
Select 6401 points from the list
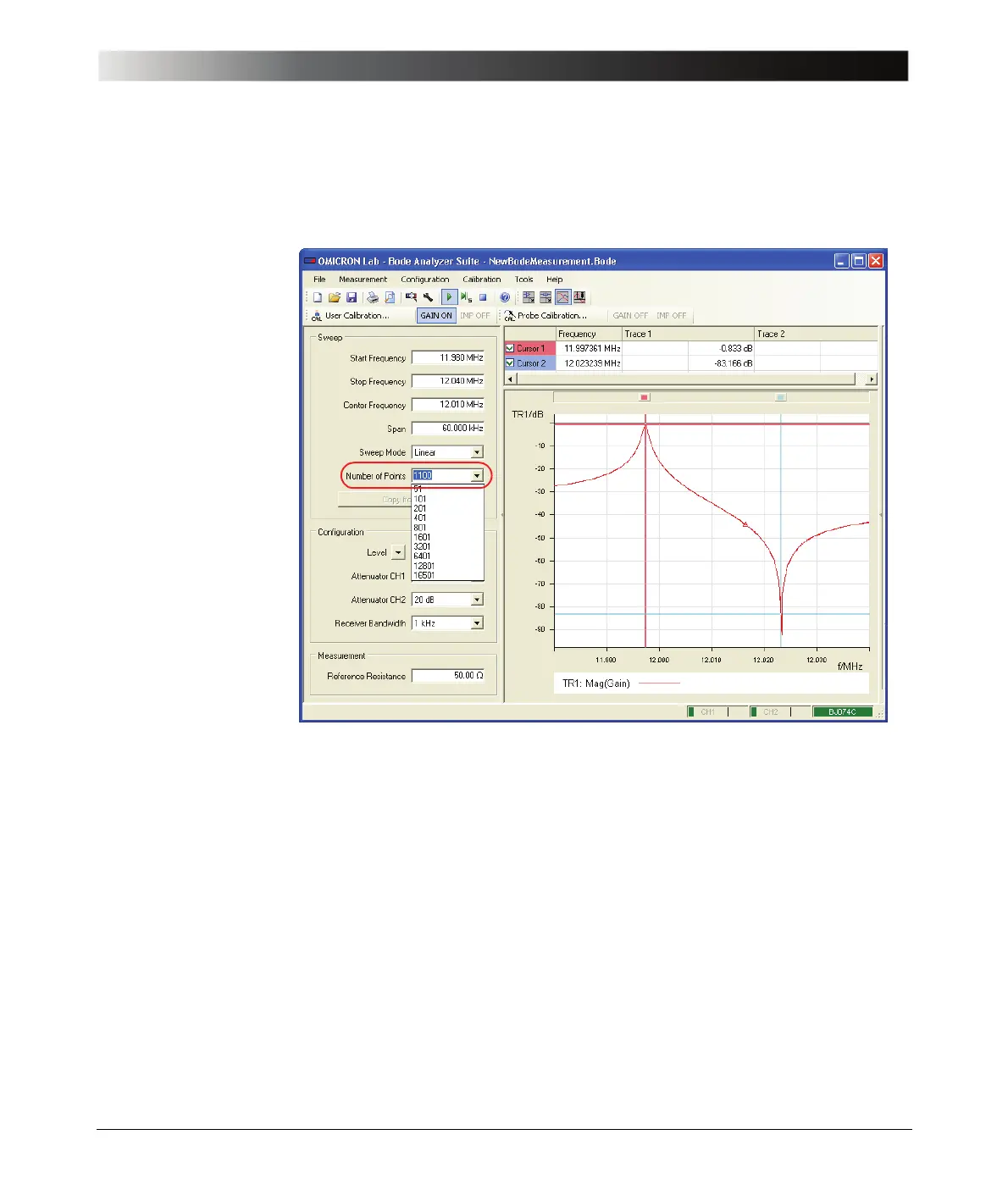pyautogui.click(x=447, y=556)
